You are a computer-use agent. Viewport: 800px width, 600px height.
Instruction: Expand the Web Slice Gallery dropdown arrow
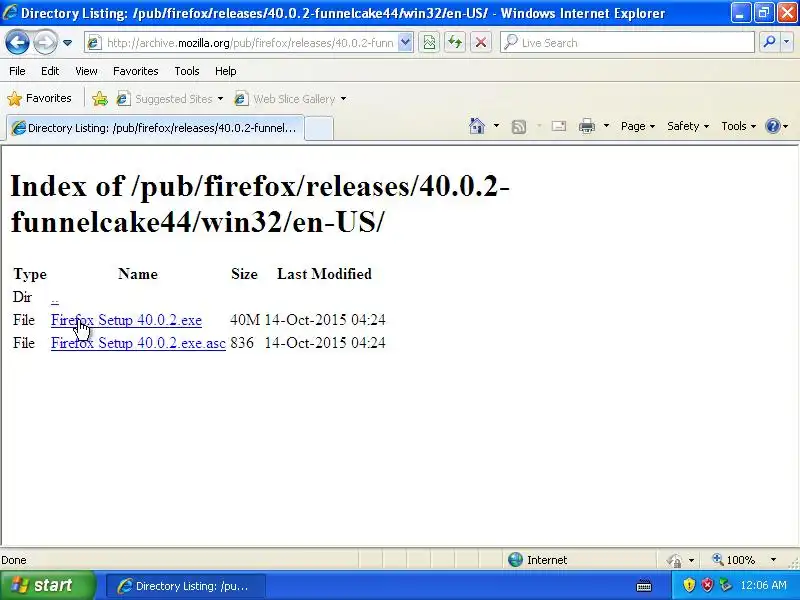(343, 99)
